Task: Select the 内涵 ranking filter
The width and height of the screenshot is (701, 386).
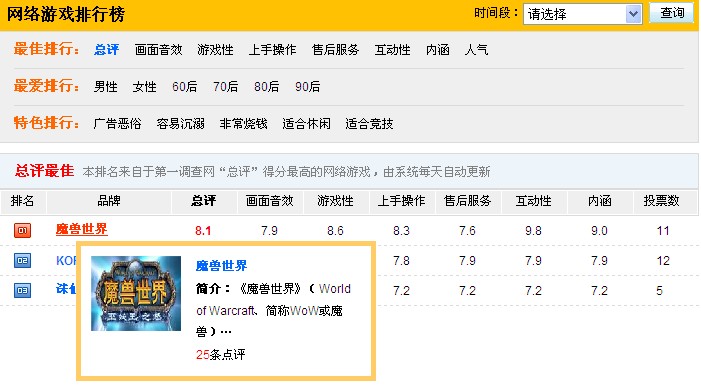Action: (x=437, y=49)
